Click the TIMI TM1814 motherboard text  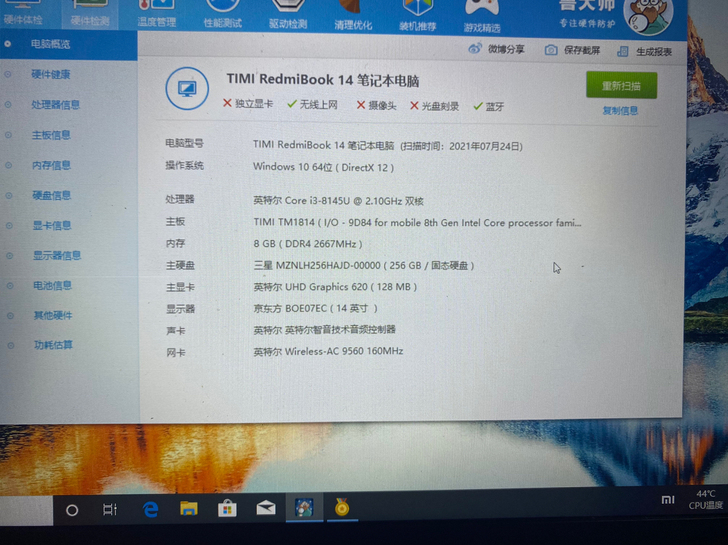pyautogui.click(x=417, y=222)
